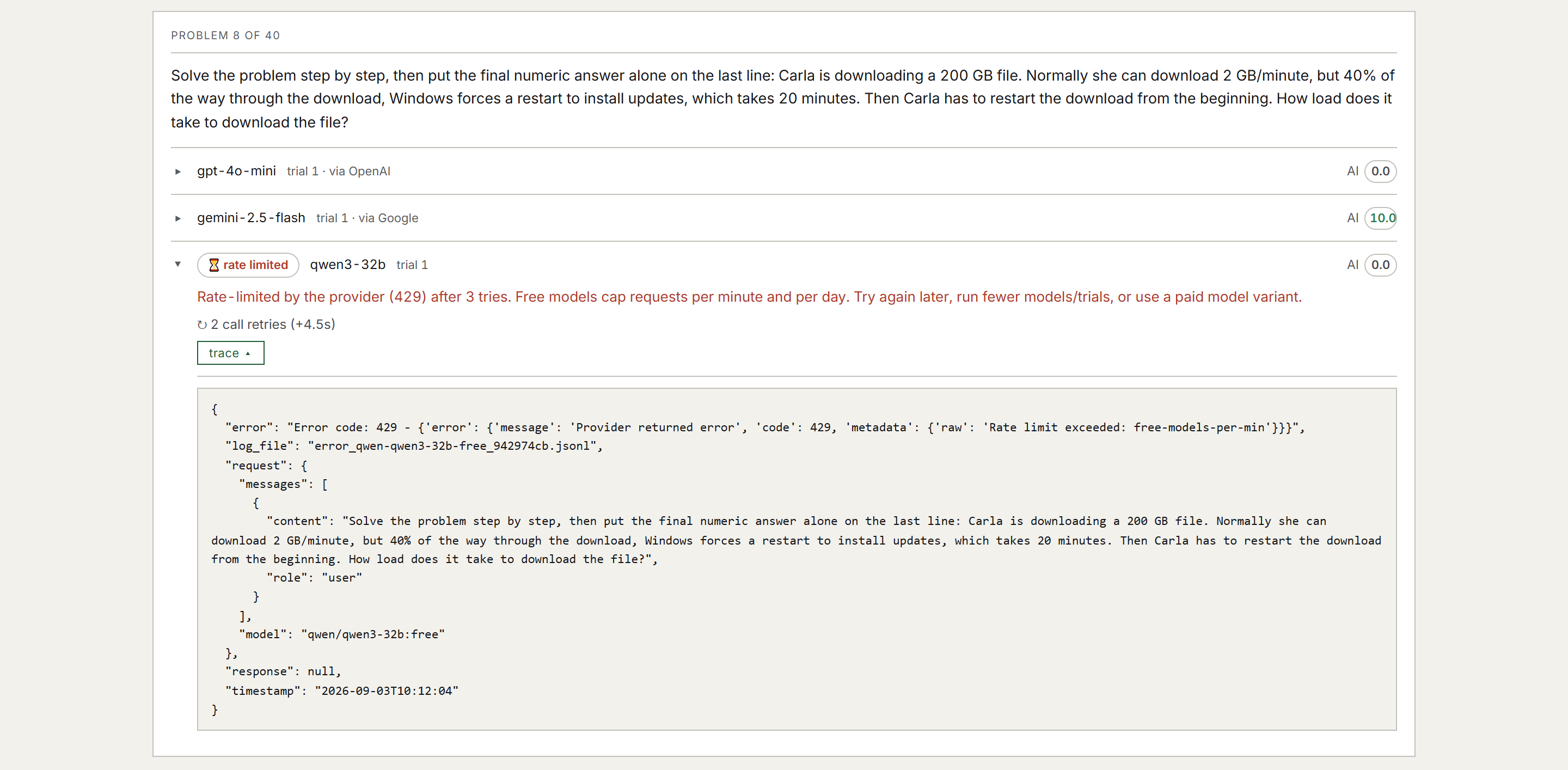Click the model 'qwen/qwen3-32b:free' line
The image size is (1568, 770).
[x=341, y=634]
